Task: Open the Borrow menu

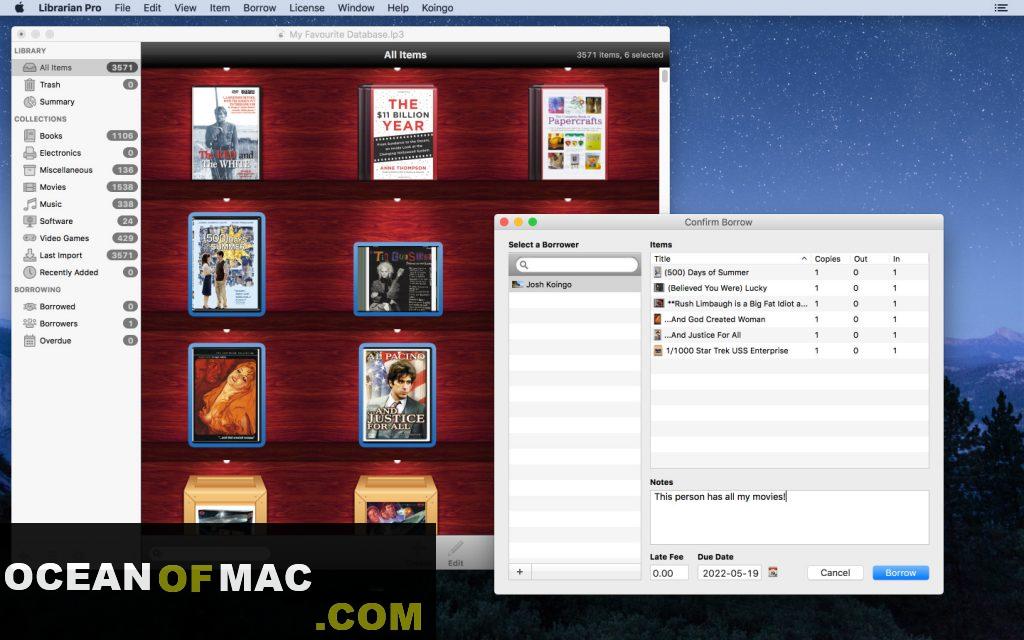Action: click(259, 8)
